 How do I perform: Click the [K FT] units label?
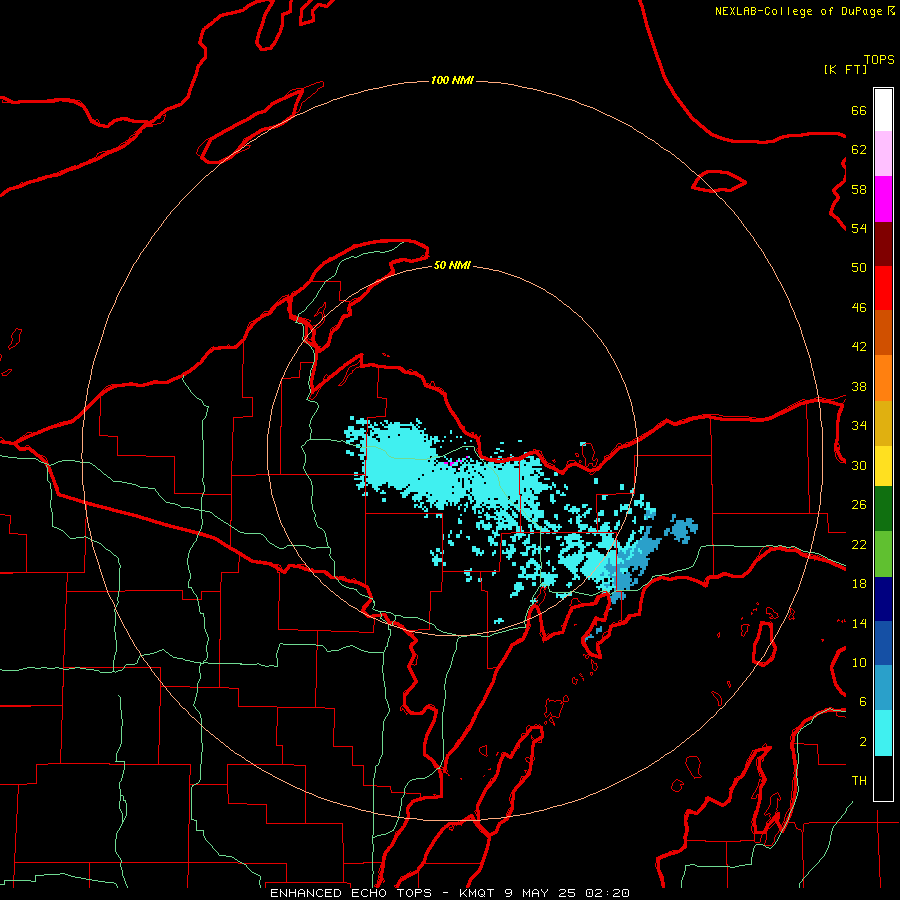[x=845, y=69]
